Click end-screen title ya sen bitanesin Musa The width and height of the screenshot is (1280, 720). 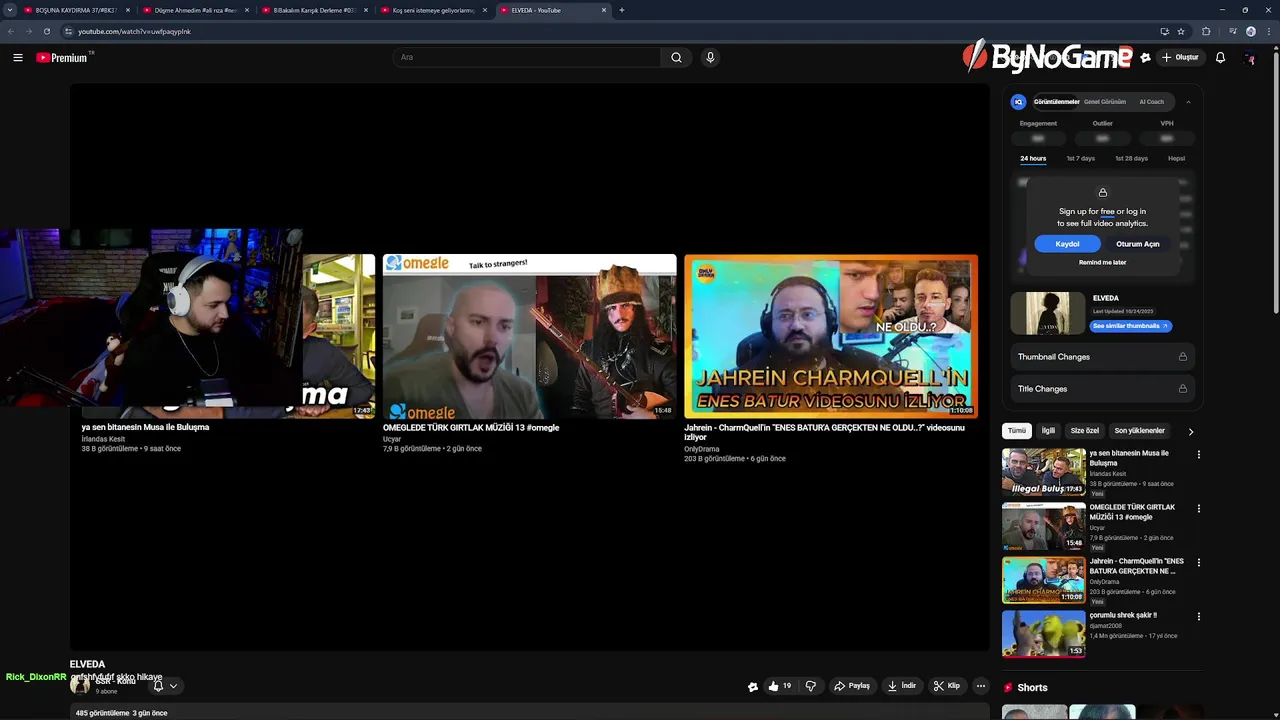[x=145, y=427]
